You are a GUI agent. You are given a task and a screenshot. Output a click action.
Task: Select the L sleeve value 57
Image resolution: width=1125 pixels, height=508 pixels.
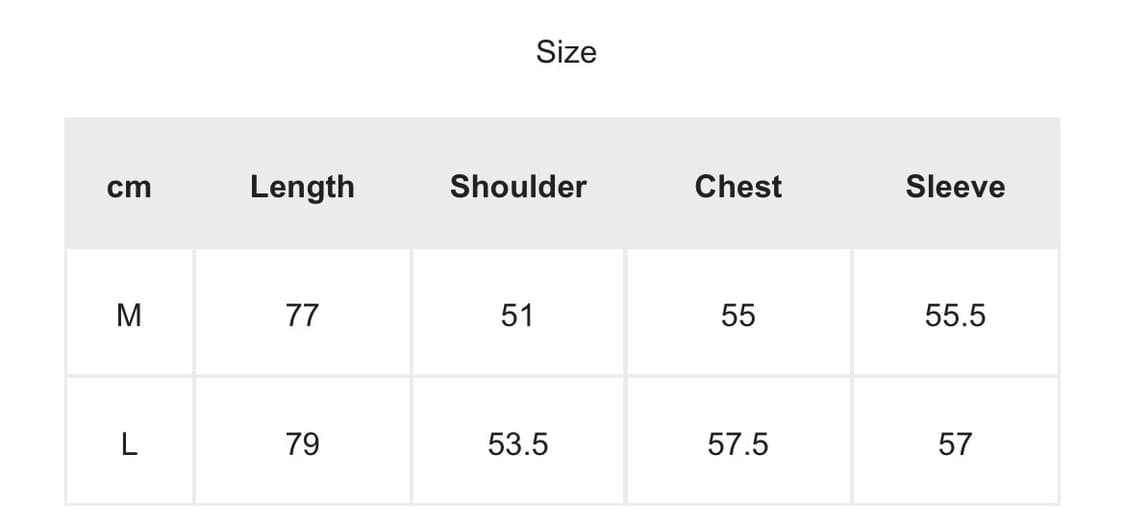coord(955,443)
